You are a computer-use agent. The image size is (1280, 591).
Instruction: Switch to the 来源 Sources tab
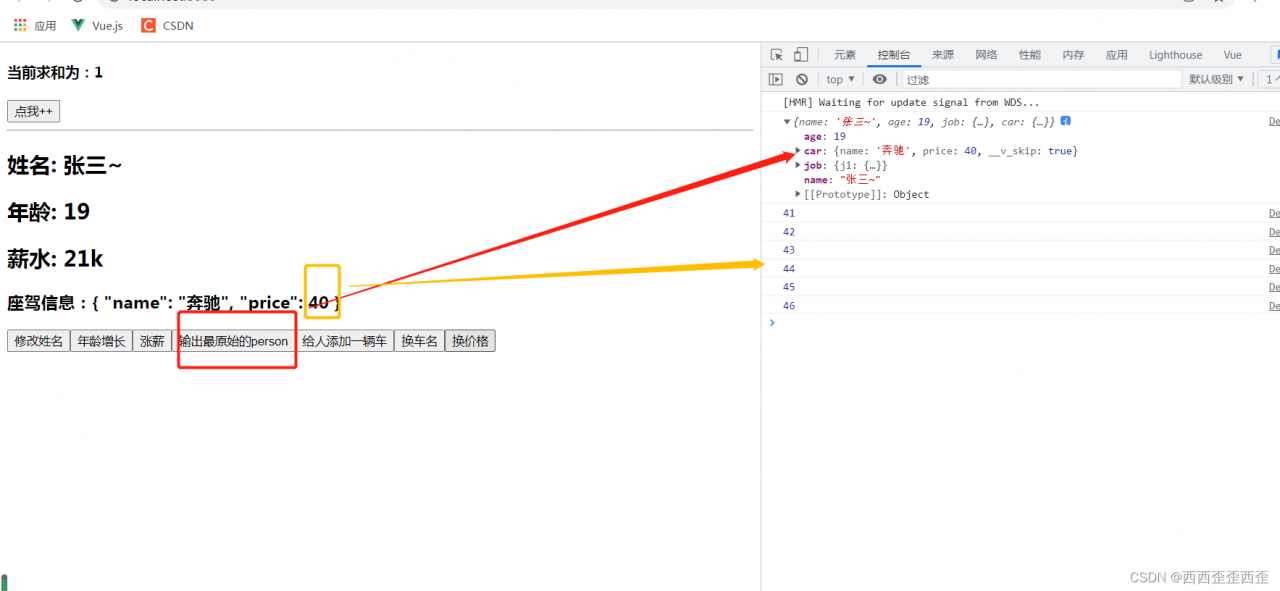(x=943, y=55)
